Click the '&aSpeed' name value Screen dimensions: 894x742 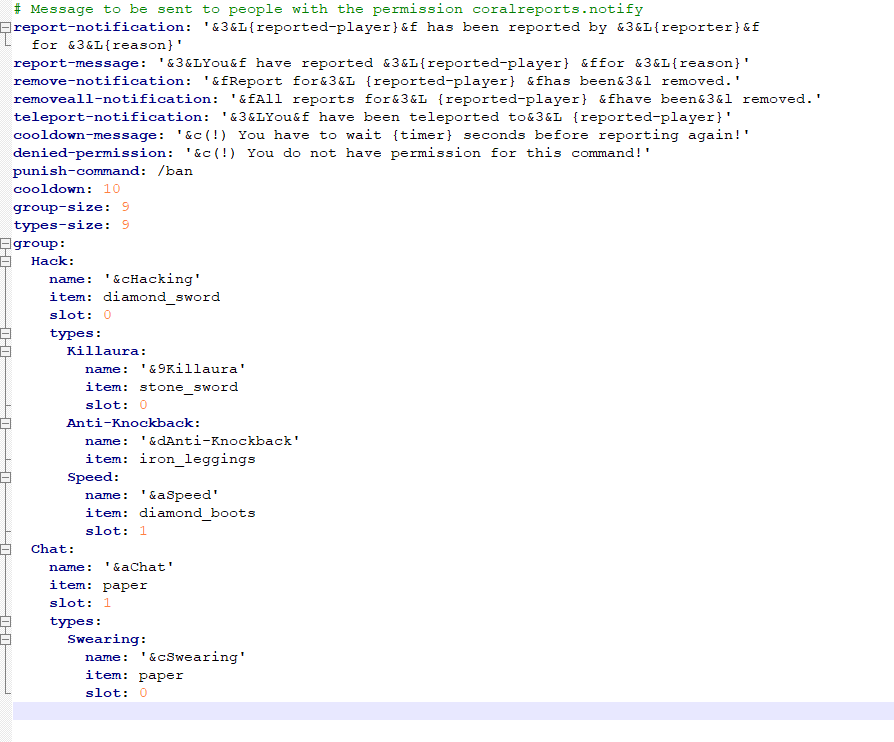click(x=179, y=495)
